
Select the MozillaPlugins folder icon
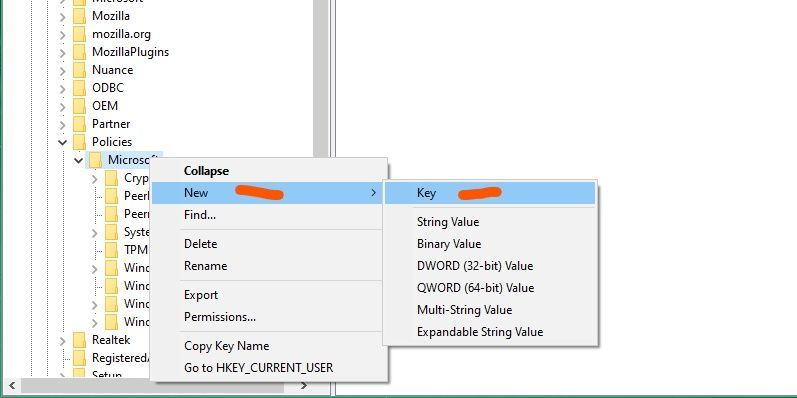pos(79,52)
